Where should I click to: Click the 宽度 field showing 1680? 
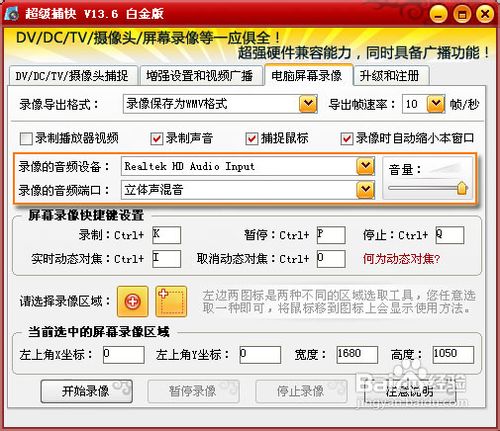pyautogui.click(x=357, y=355)
